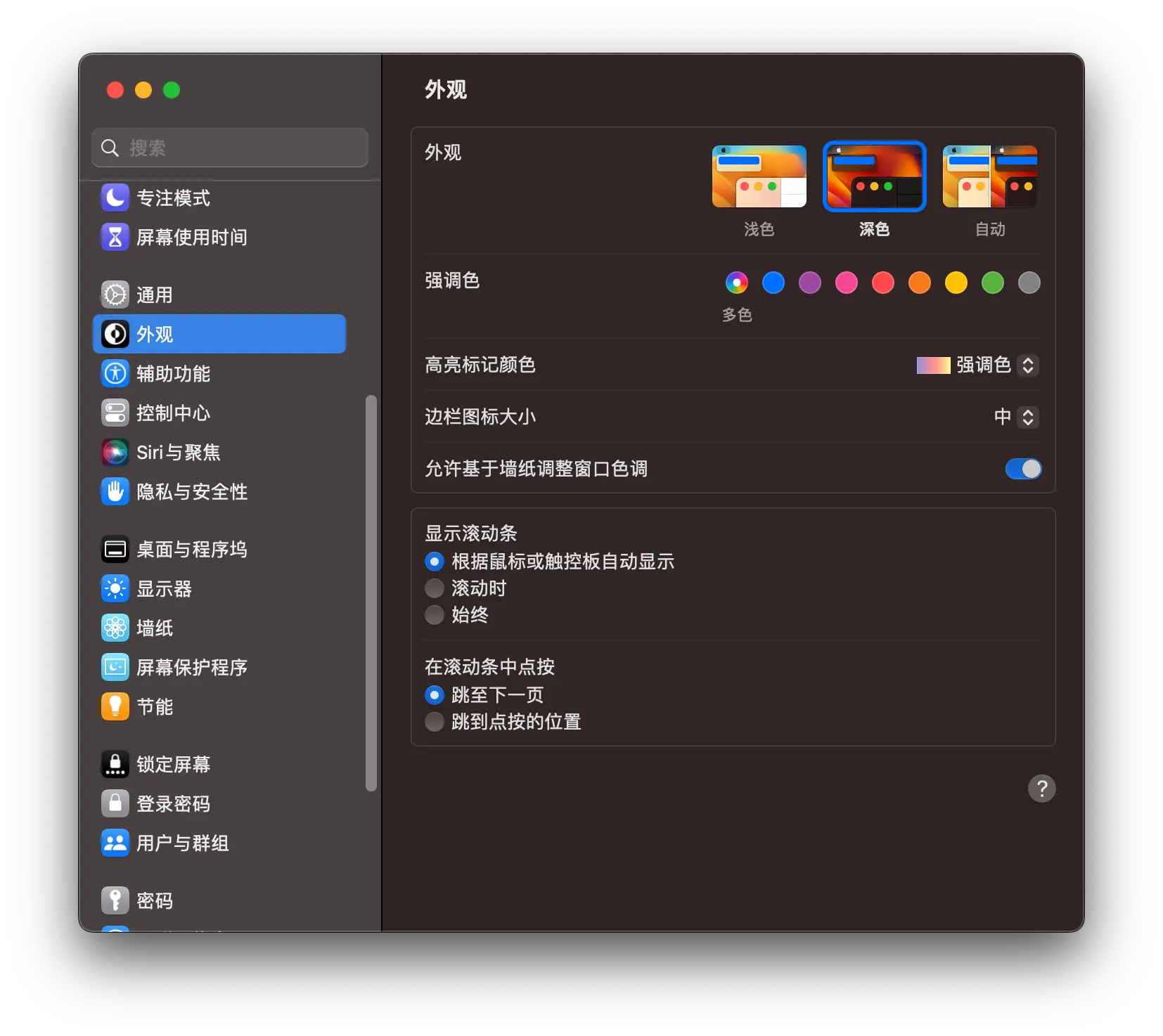Click the 隐私与安全性 hand icon

point(115,491)
